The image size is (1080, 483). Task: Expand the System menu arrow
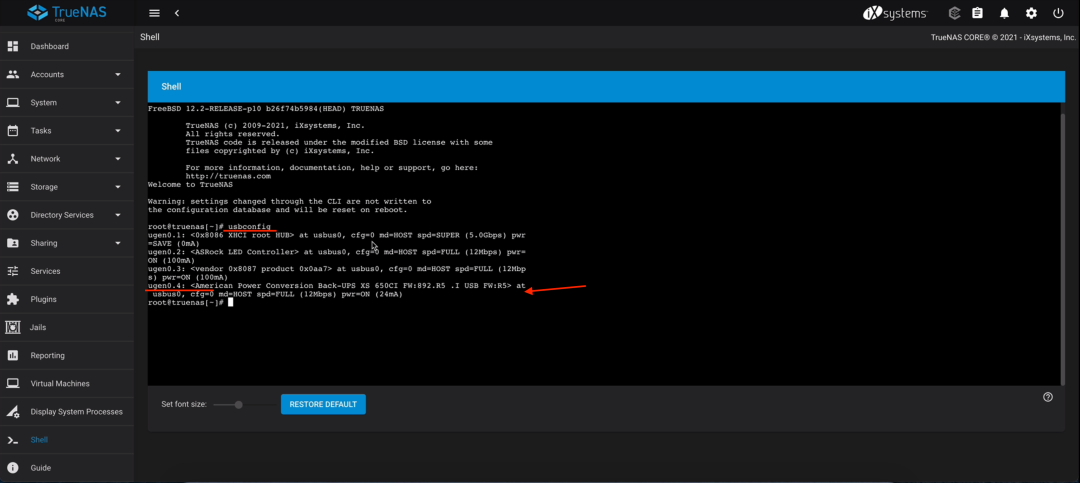click(118, 103)
